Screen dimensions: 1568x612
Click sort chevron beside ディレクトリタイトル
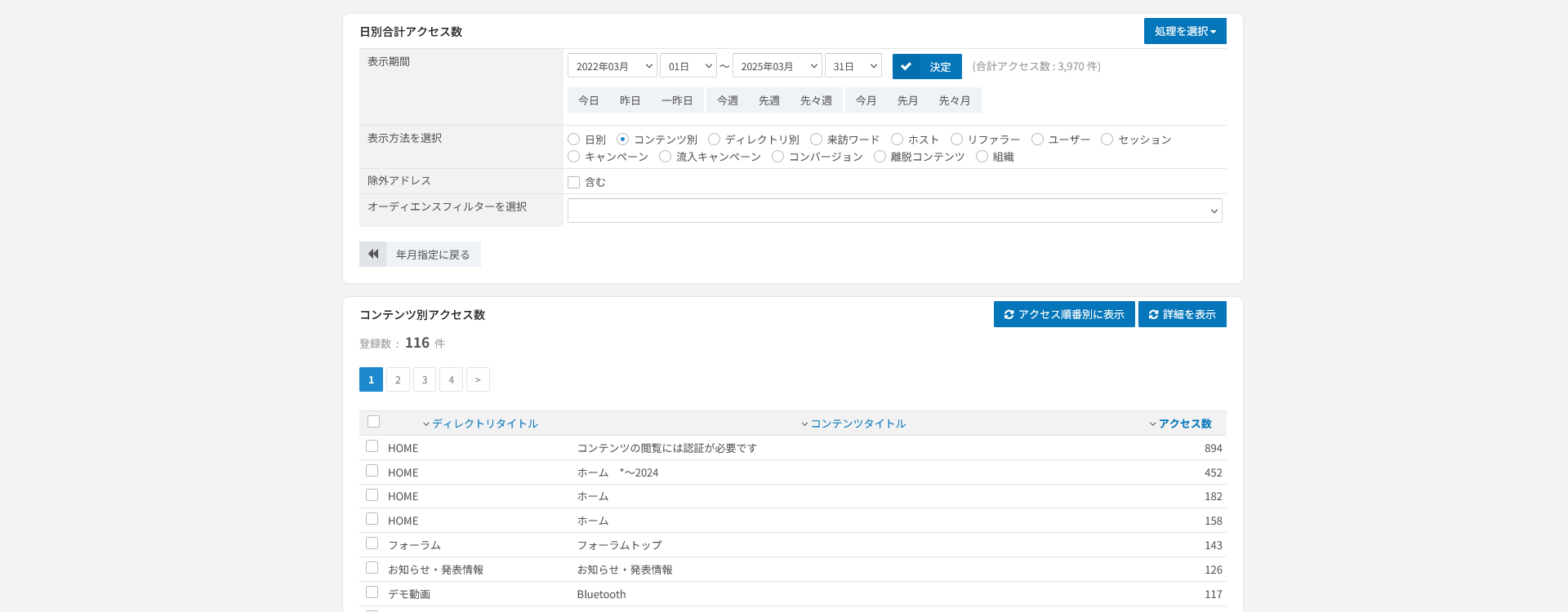click(426, 424)
